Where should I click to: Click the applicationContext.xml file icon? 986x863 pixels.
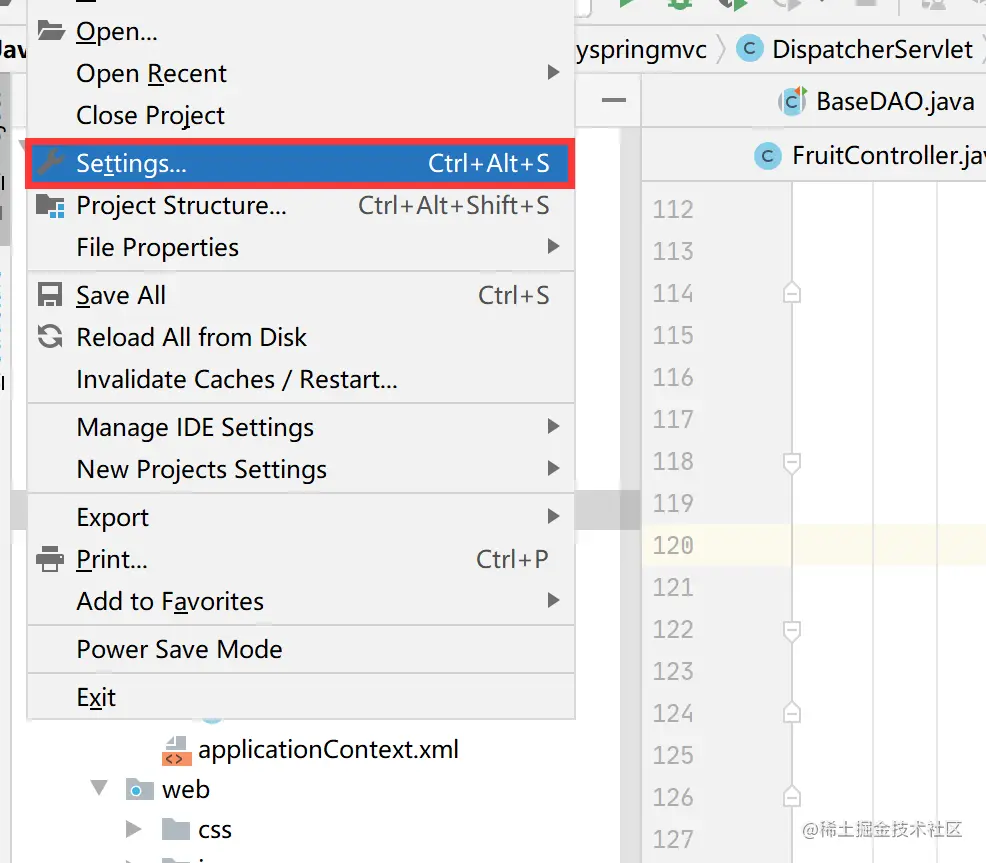point(176,750)
